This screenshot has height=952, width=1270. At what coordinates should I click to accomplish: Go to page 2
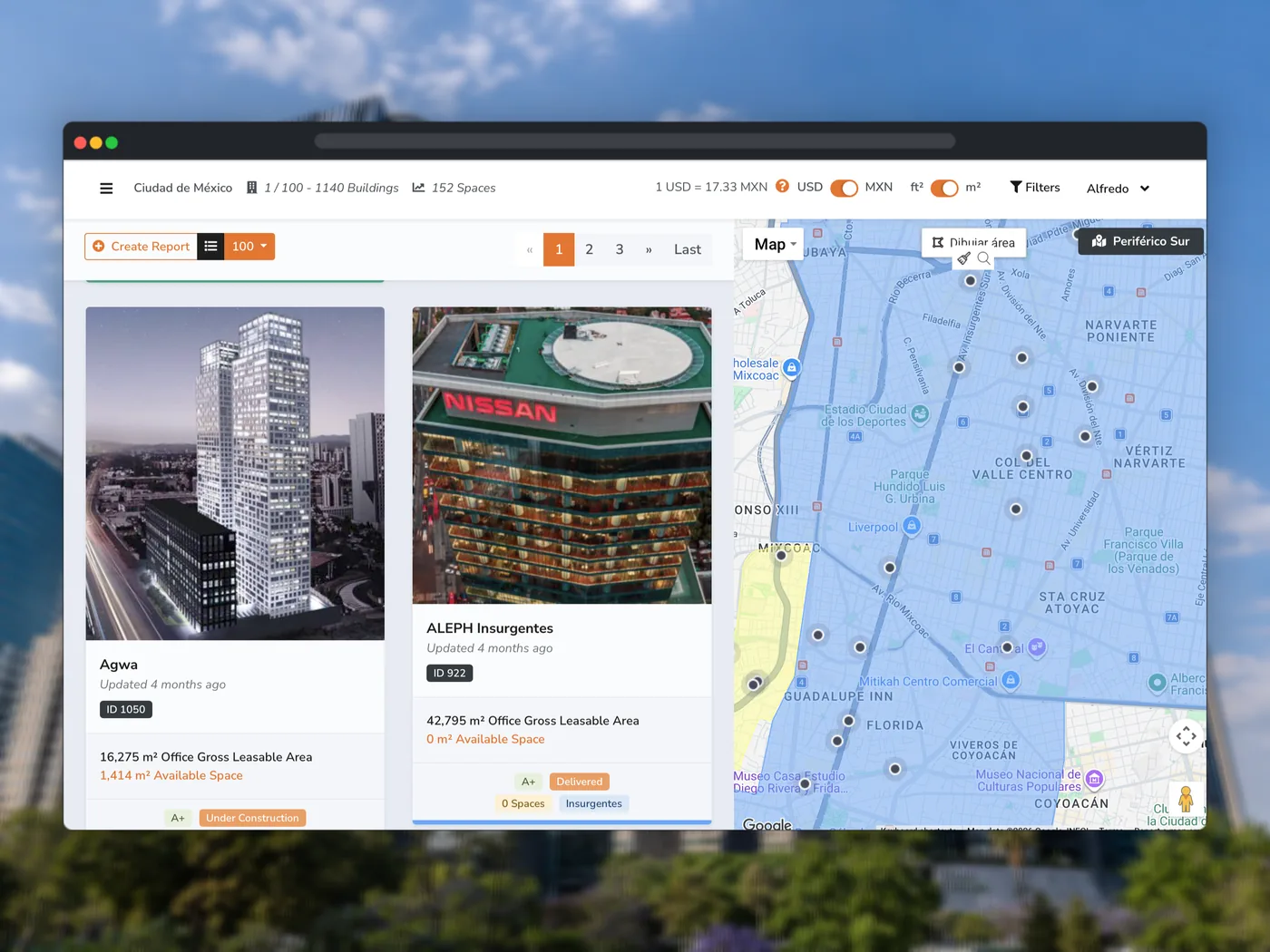[x=589, y=249]
